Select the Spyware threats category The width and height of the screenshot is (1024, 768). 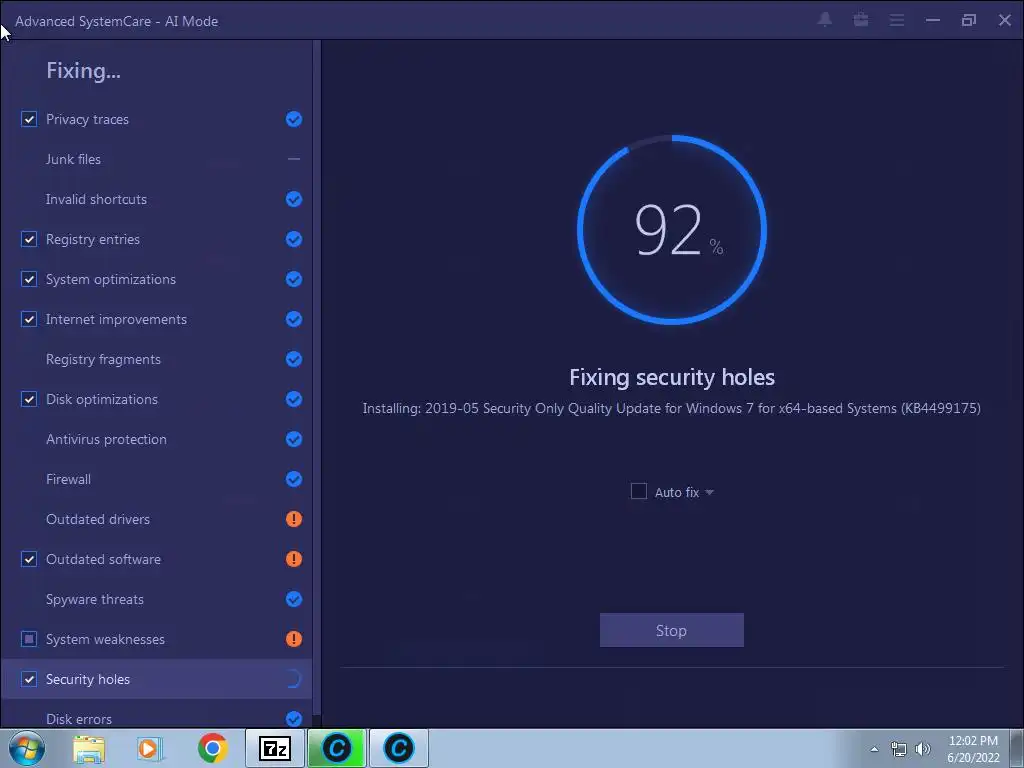click(156, 599)
